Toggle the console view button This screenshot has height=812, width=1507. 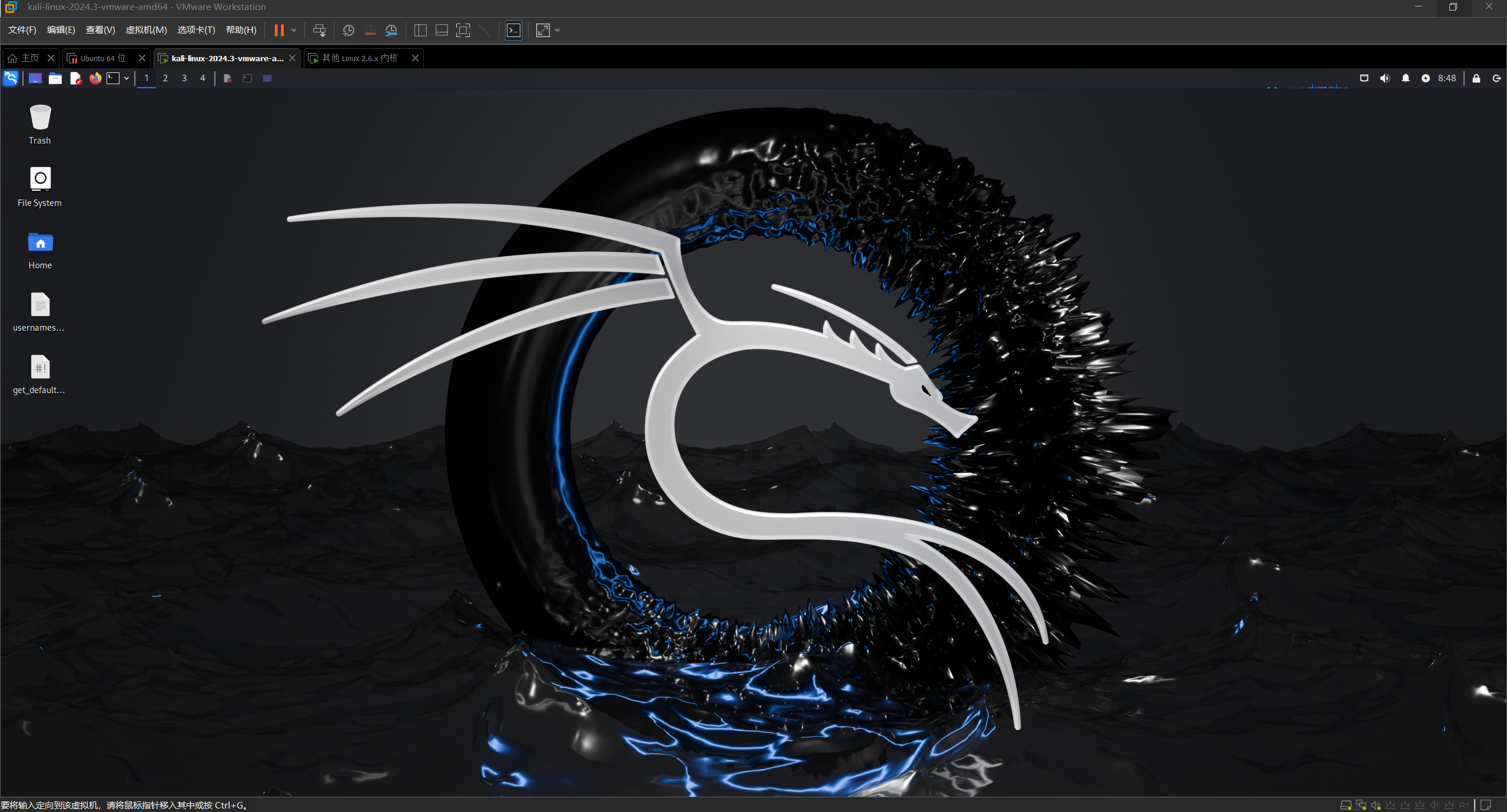pos(513,31)
